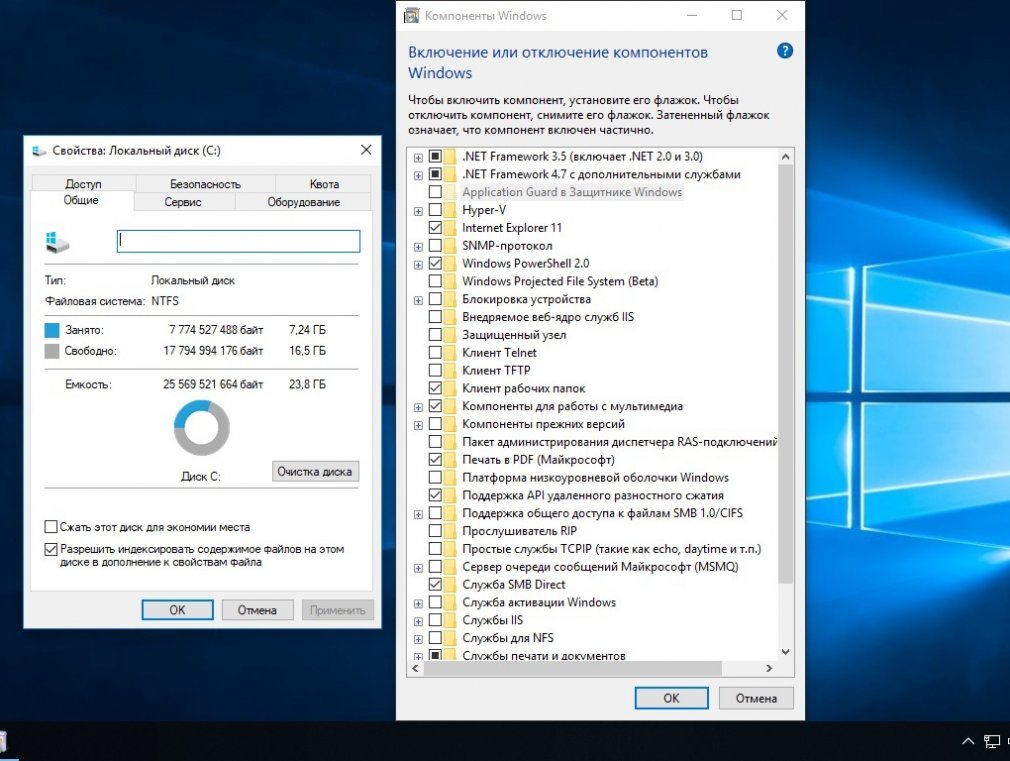Click folder icon of Клиент Telnet

[x=450, y=352]
